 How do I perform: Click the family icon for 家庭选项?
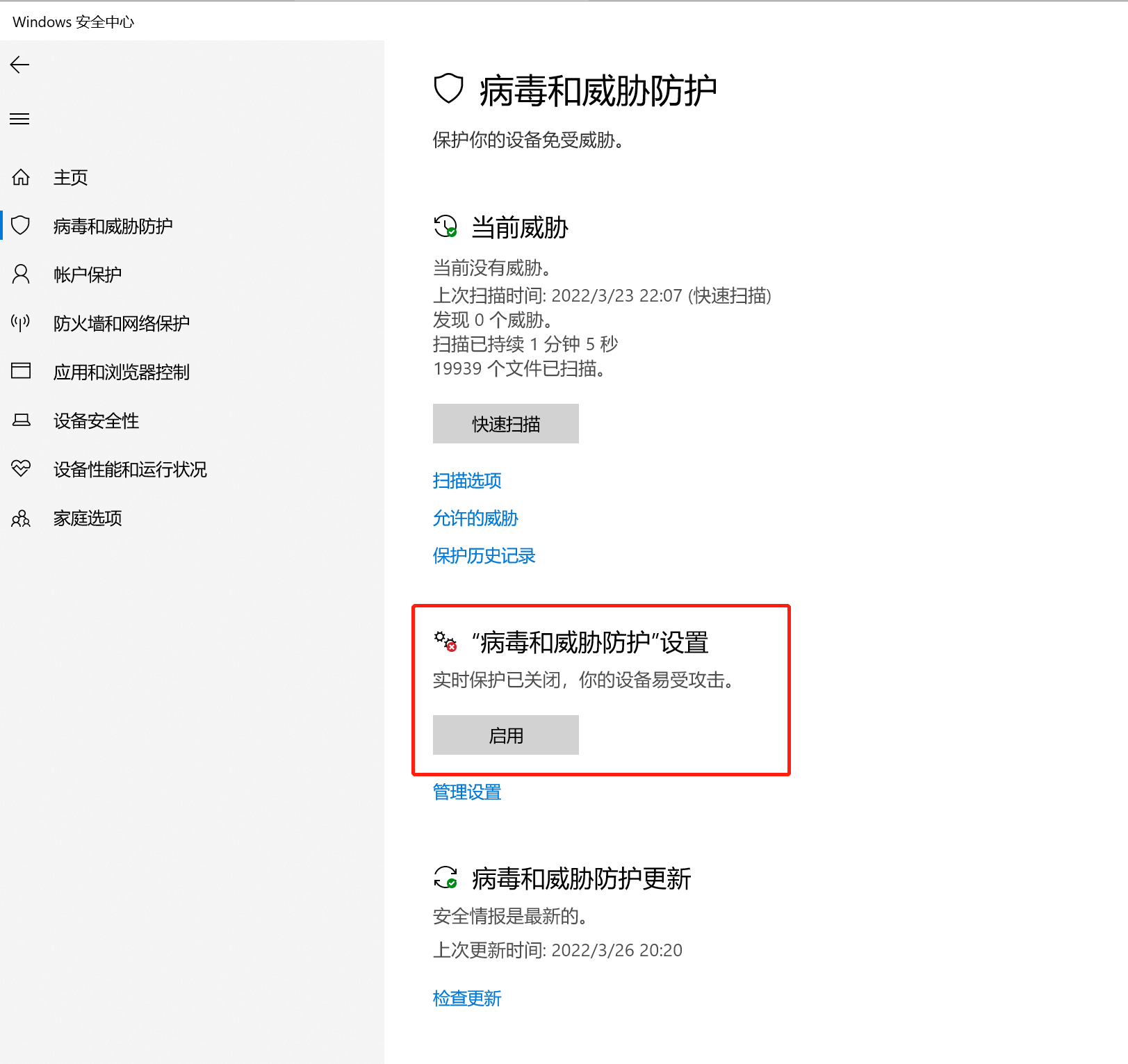[x=21, y=518]
